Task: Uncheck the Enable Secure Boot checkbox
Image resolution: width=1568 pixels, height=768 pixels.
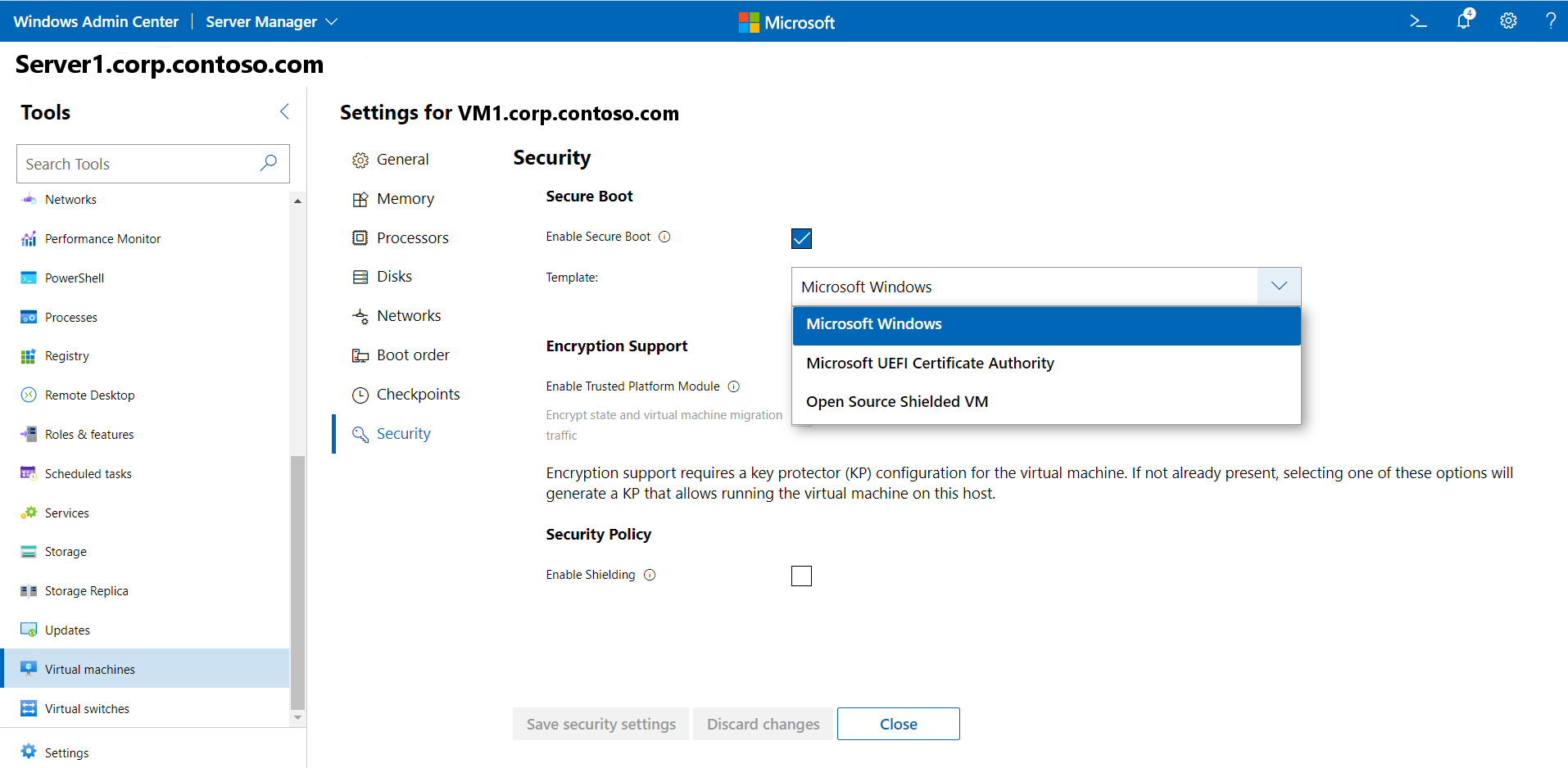Action: [x=801, y=238]
